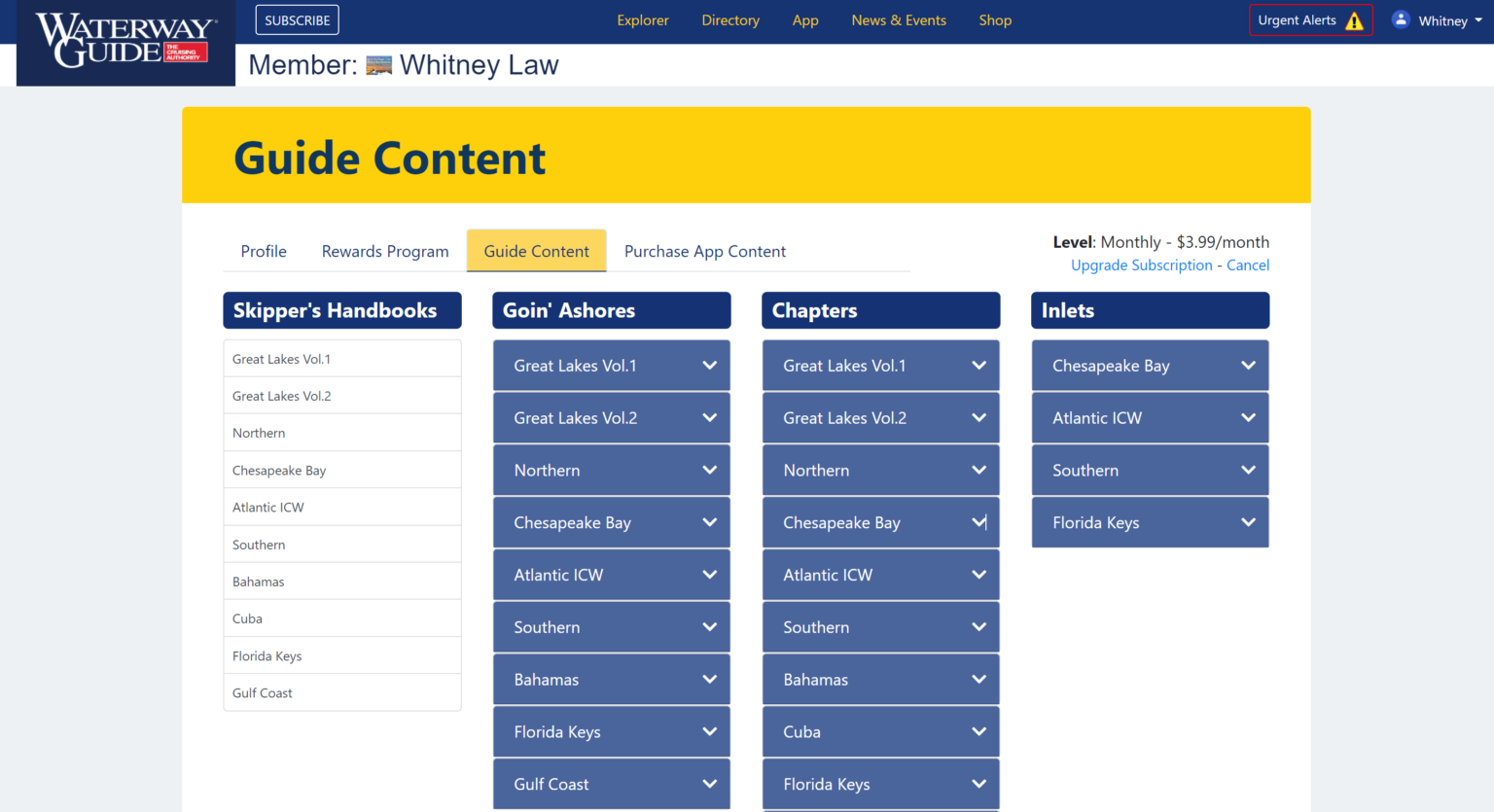Click the Upgrade Subscription link
1494x812 pixels.
tap(1141, 265)
